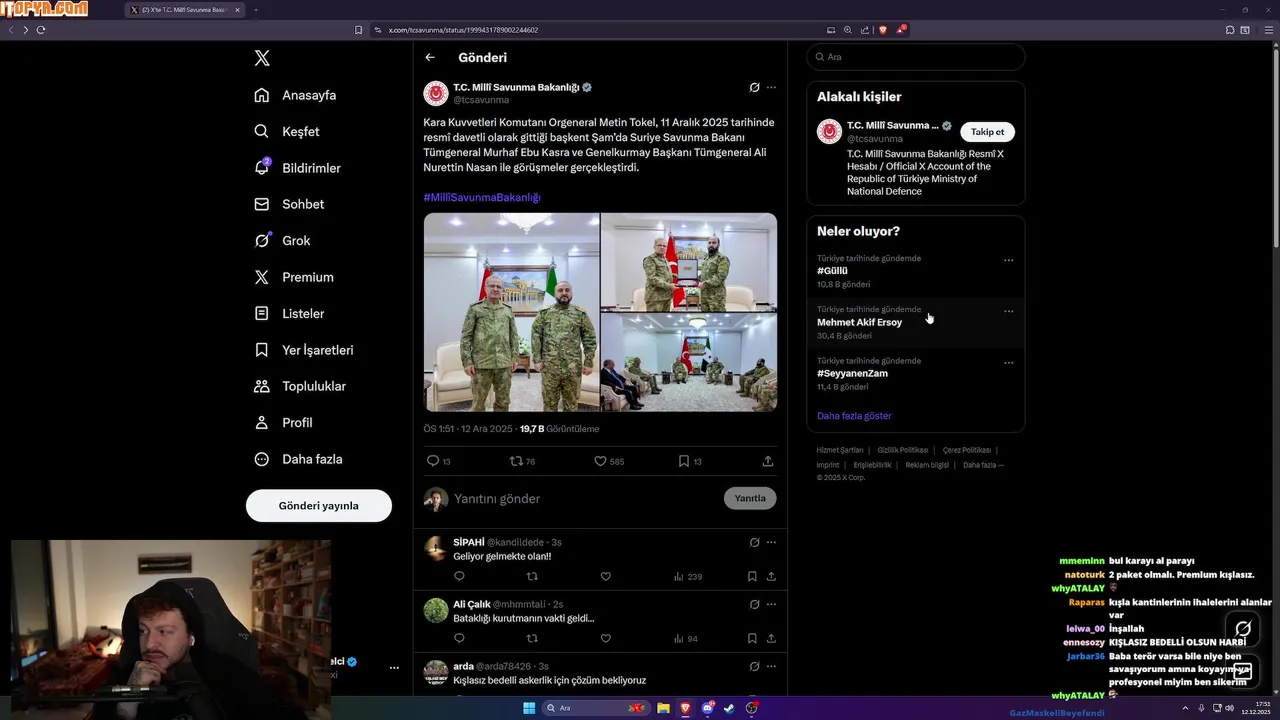Like the main post with 585 likes

(x=609, y=461)
